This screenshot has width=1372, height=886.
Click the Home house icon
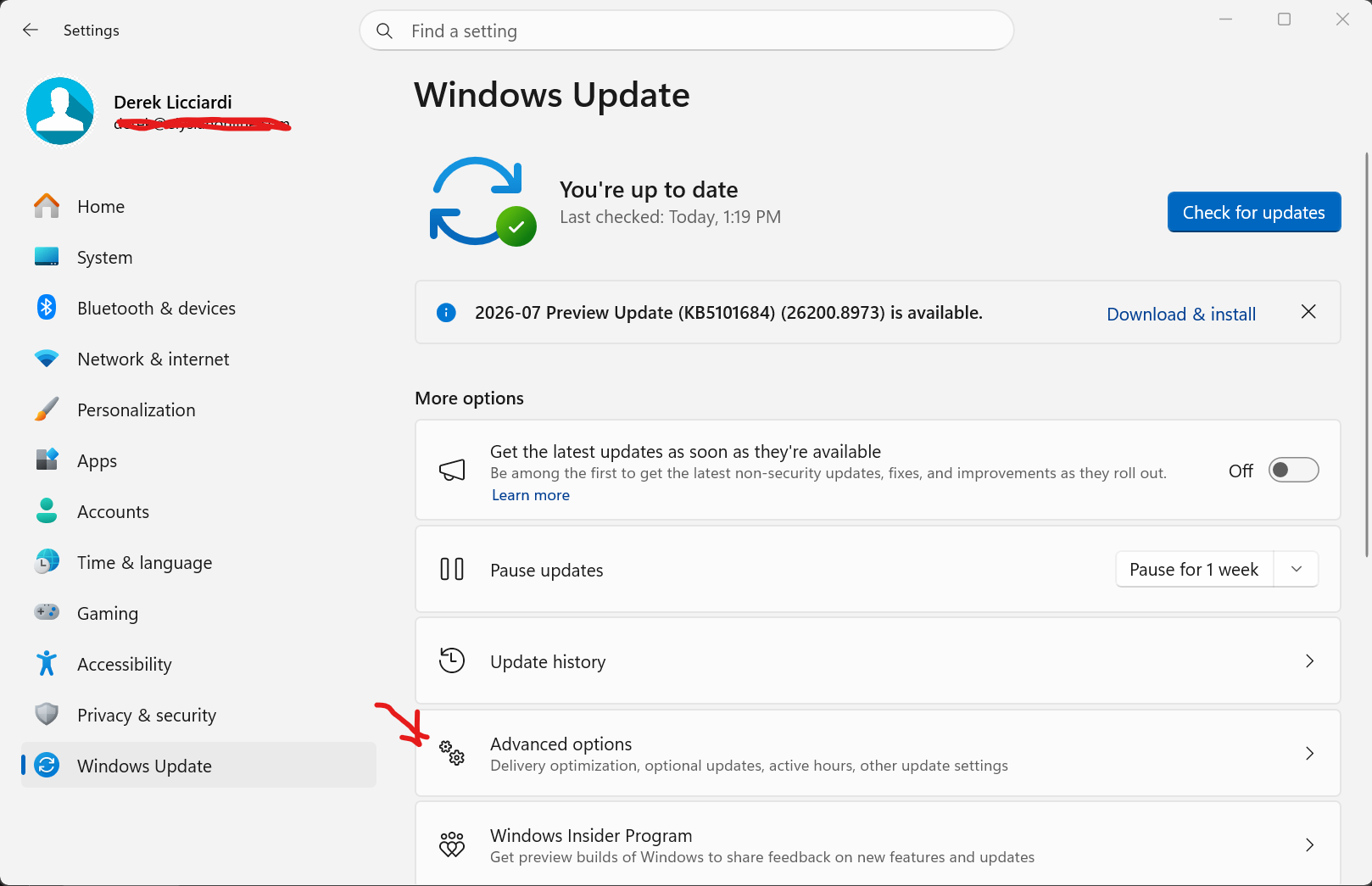point(47,206)
